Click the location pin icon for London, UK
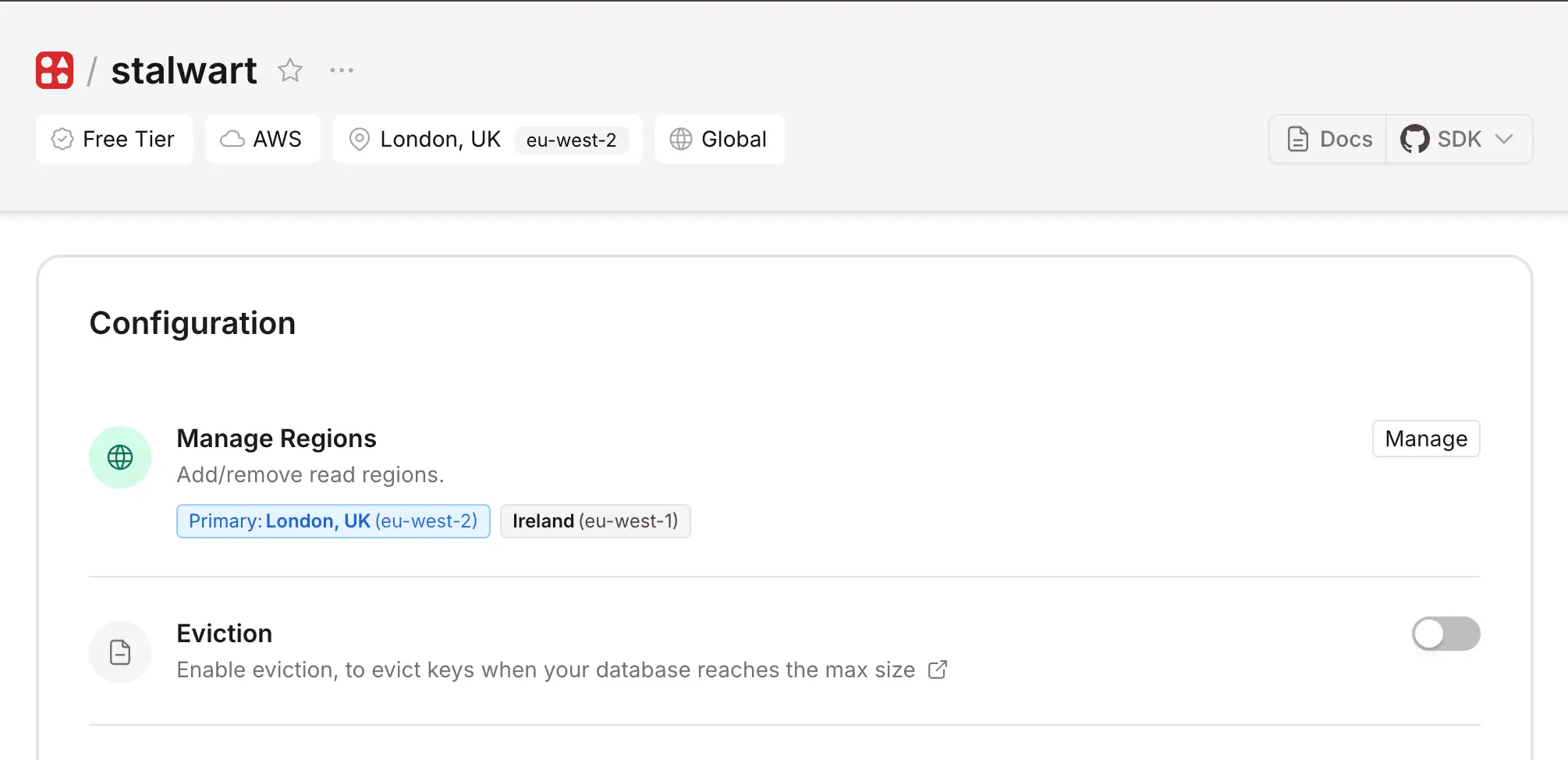The image size is (1568, 760). click(x=360, y=139)
